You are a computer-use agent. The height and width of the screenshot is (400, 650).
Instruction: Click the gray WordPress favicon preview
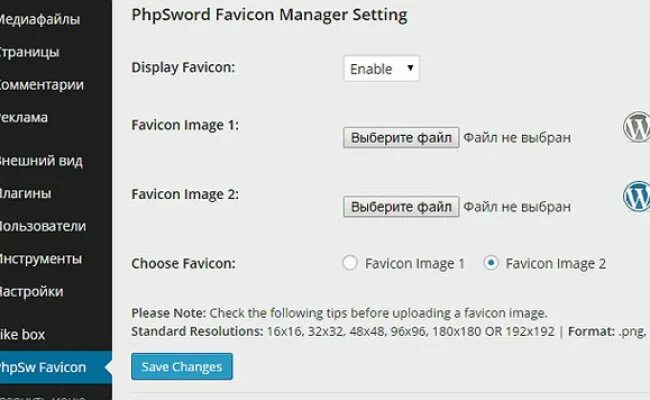[637, 127]
